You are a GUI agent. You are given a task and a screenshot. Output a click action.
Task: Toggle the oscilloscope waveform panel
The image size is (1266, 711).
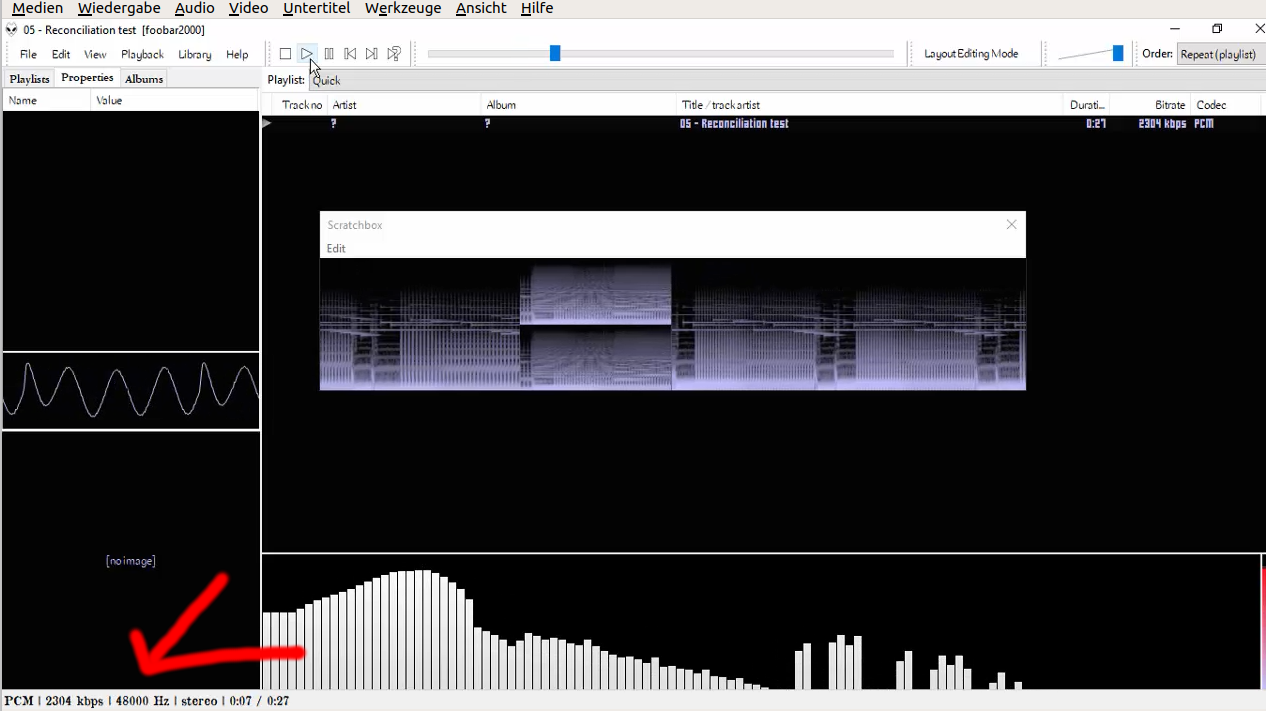click(130, 390)
